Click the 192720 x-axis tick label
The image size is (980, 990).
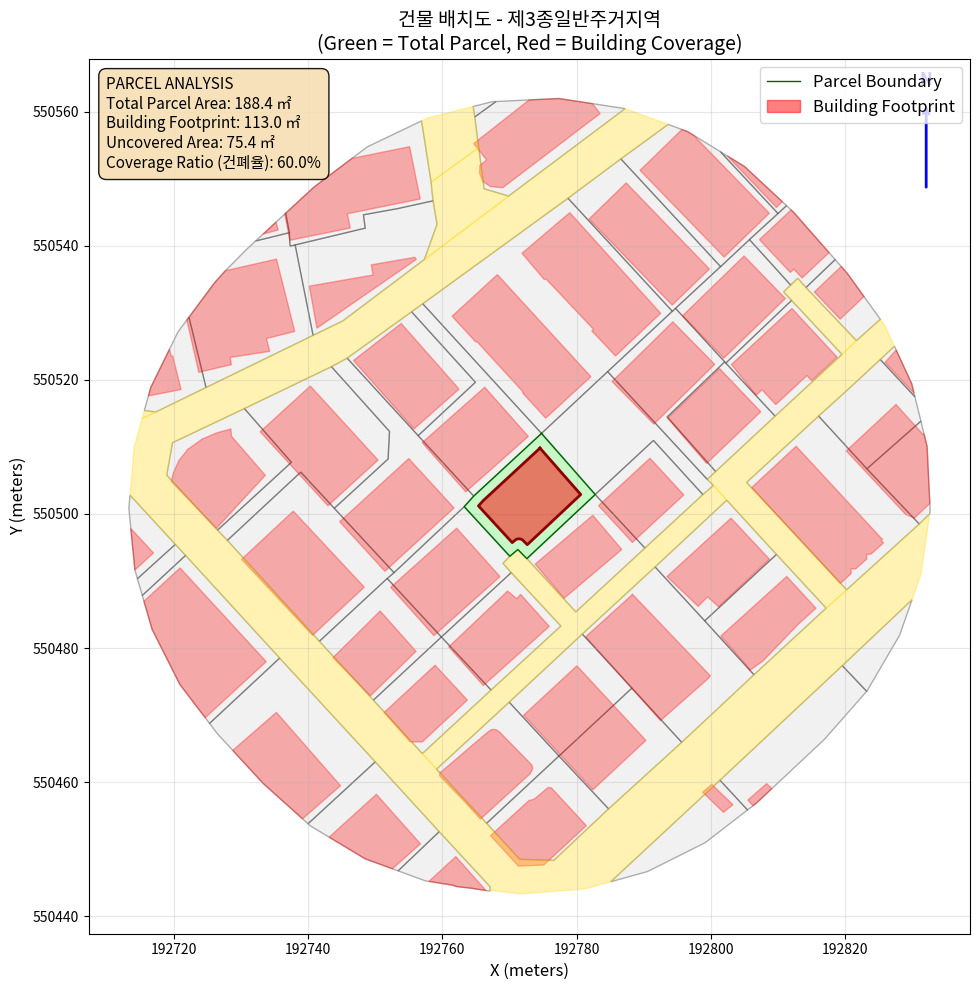174,947
